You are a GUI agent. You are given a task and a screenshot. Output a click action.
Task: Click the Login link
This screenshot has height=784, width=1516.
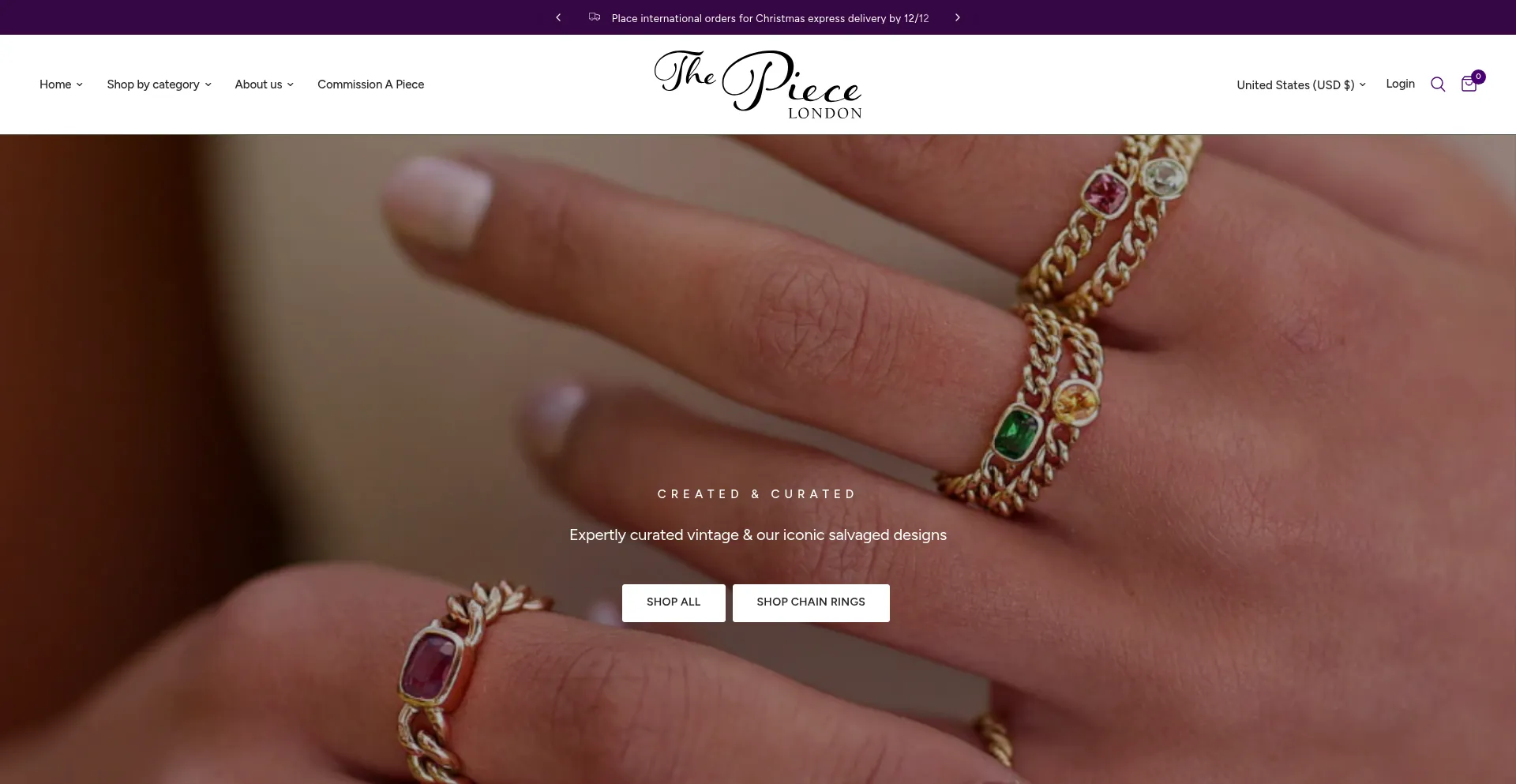(1400, 84)
